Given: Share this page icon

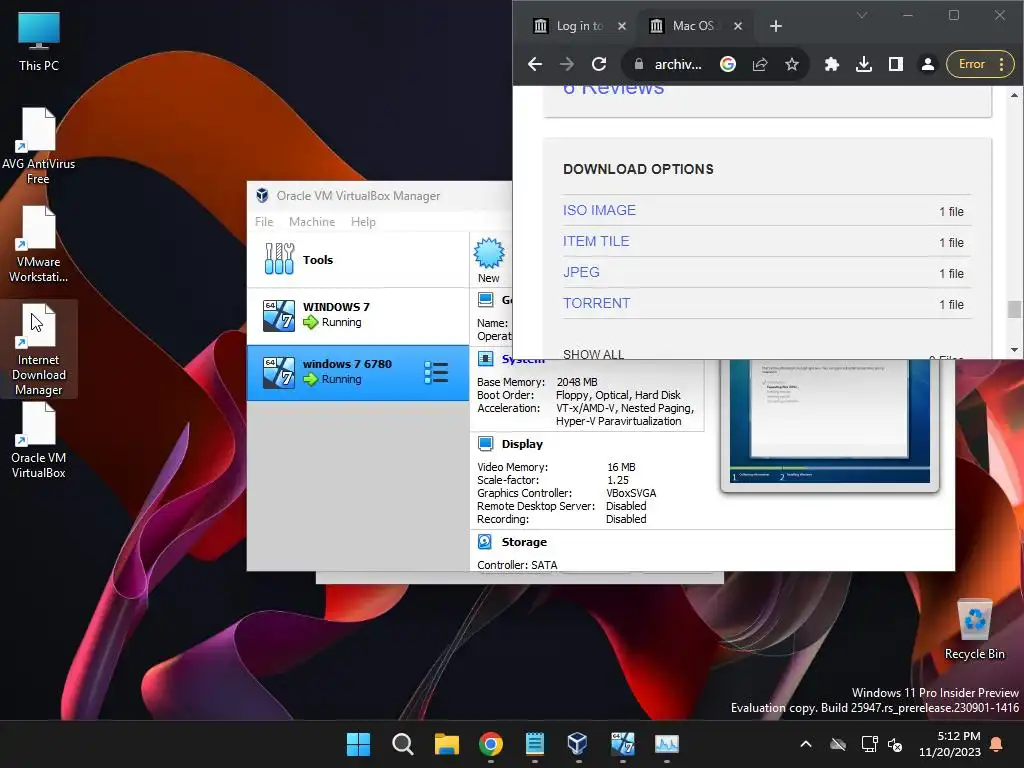Looking at the screenshot, I should point(760,64).
